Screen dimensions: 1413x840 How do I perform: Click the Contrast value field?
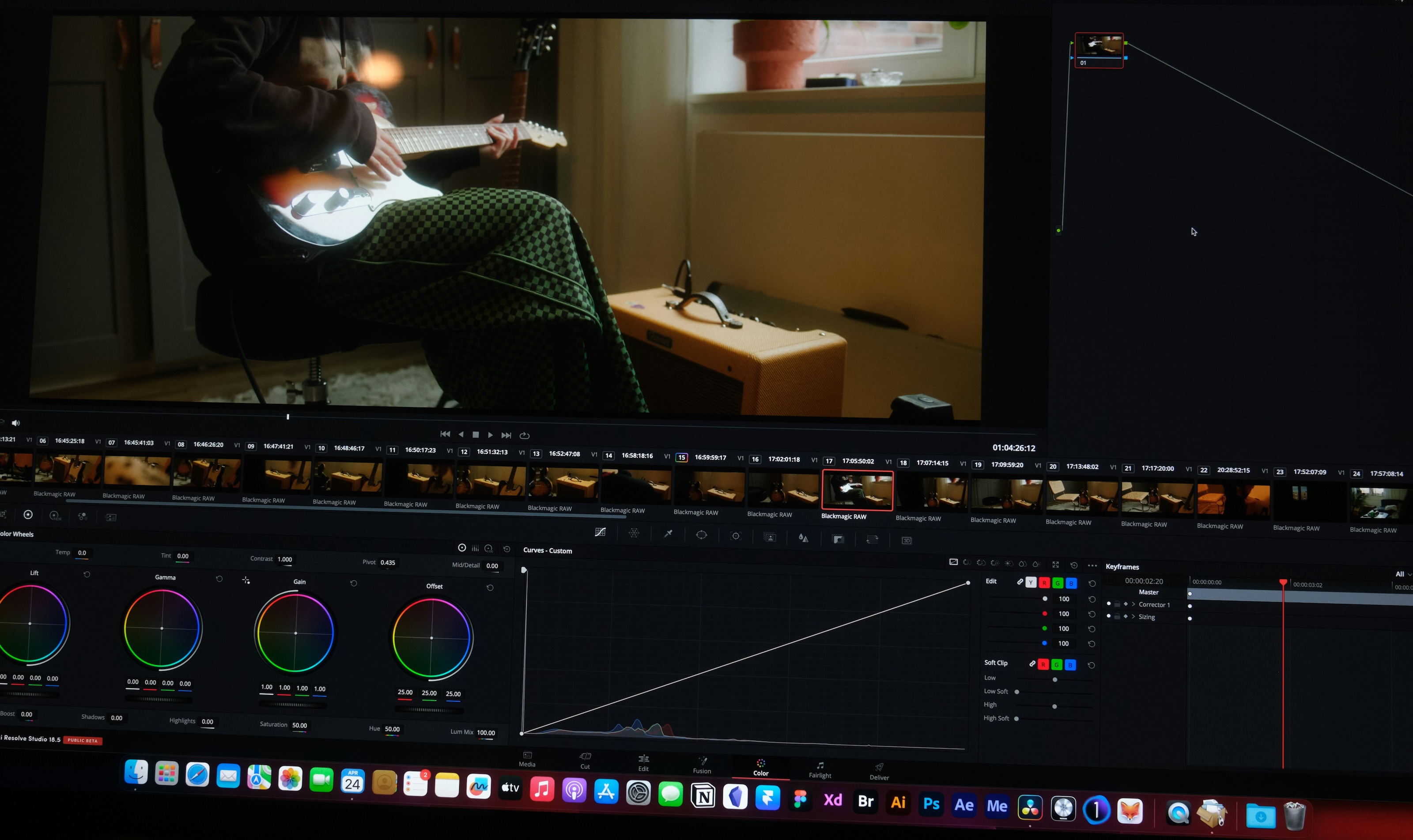pyautogui.click(x=285, y=559)
